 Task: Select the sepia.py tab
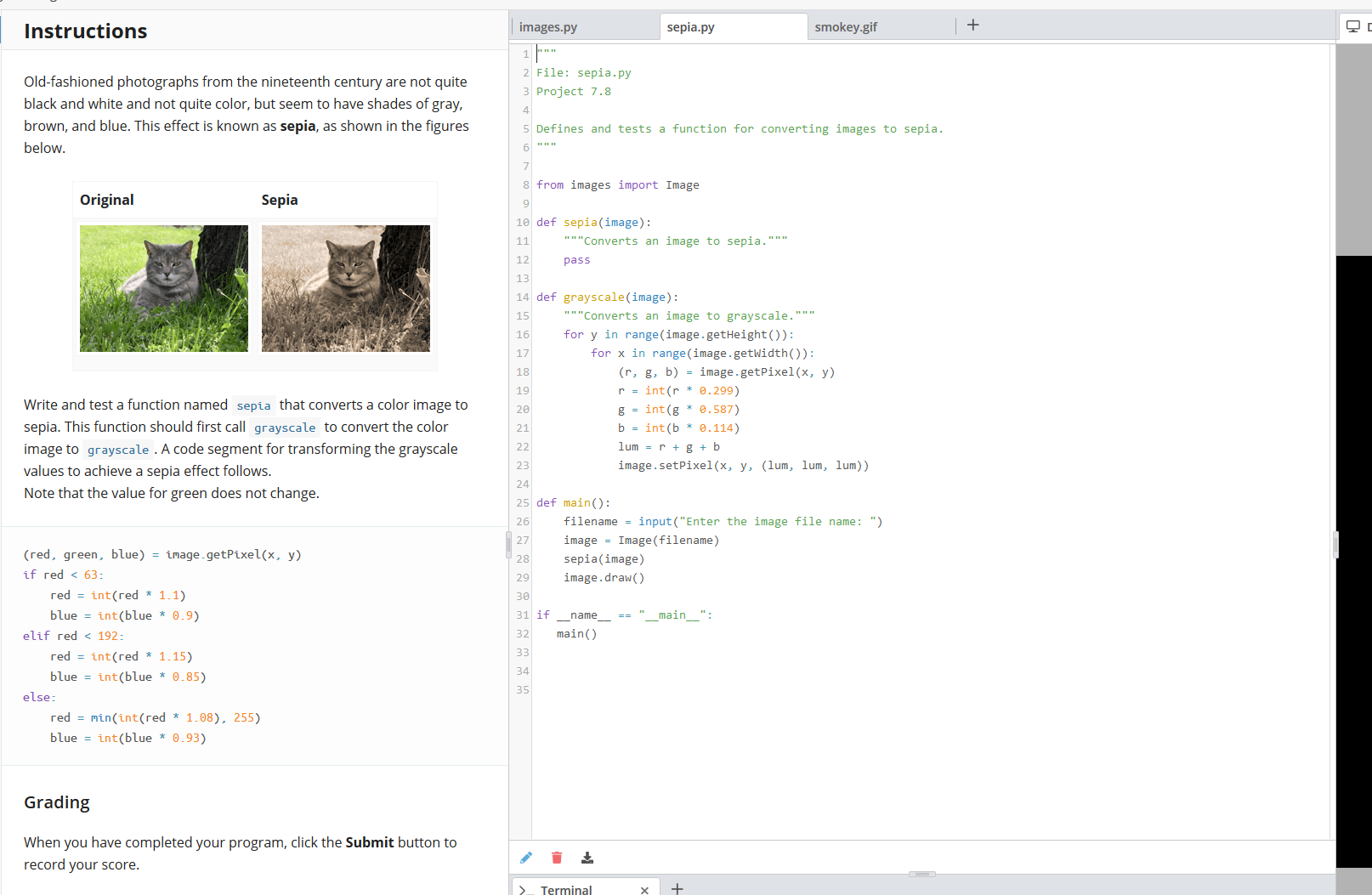tap(690, 26)
